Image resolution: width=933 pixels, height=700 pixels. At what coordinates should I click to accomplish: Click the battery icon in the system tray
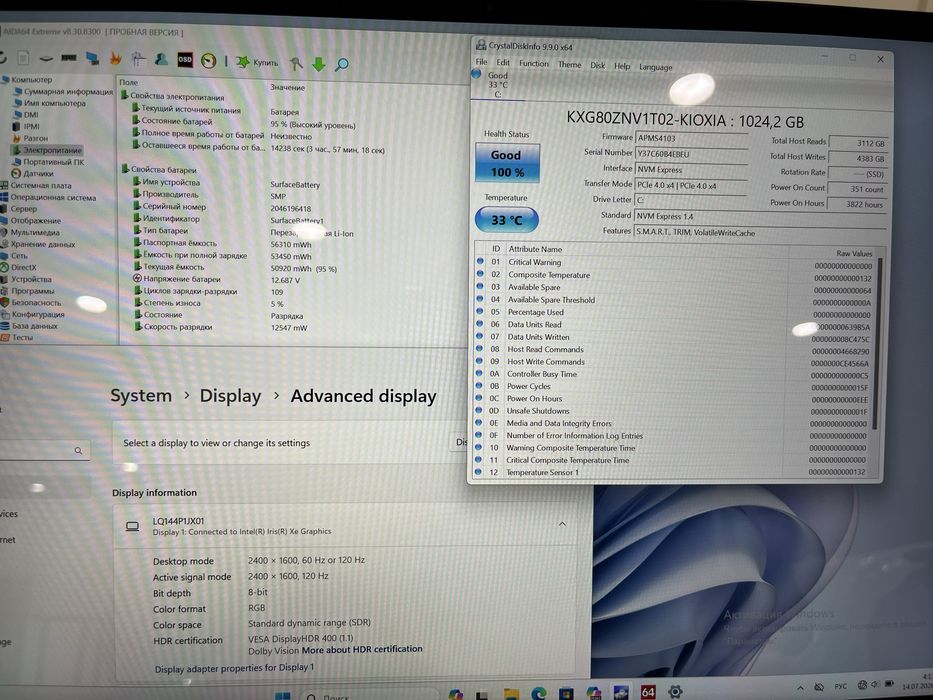click(x=890, y=684)
